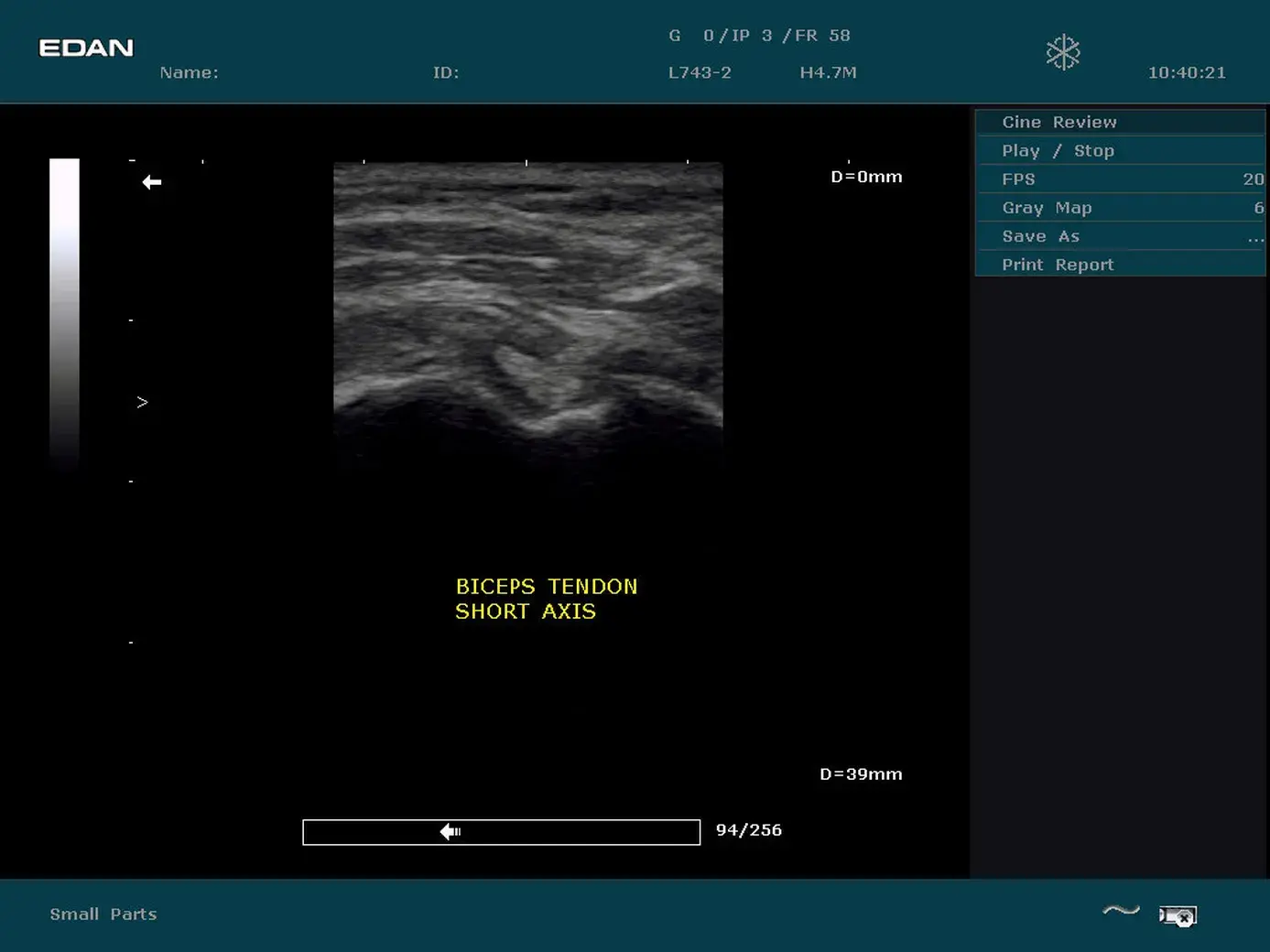Click the EDAN logo

click(x=86, y=48)
